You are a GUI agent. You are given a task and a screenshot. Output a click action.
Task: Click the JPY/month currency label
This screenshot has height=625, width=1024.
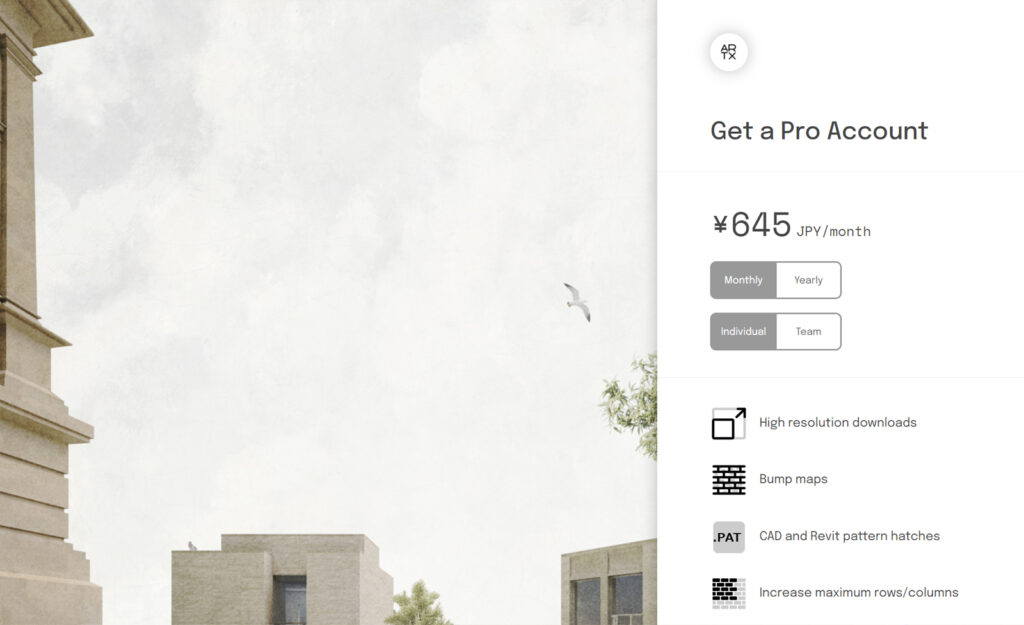coord(834,231)
